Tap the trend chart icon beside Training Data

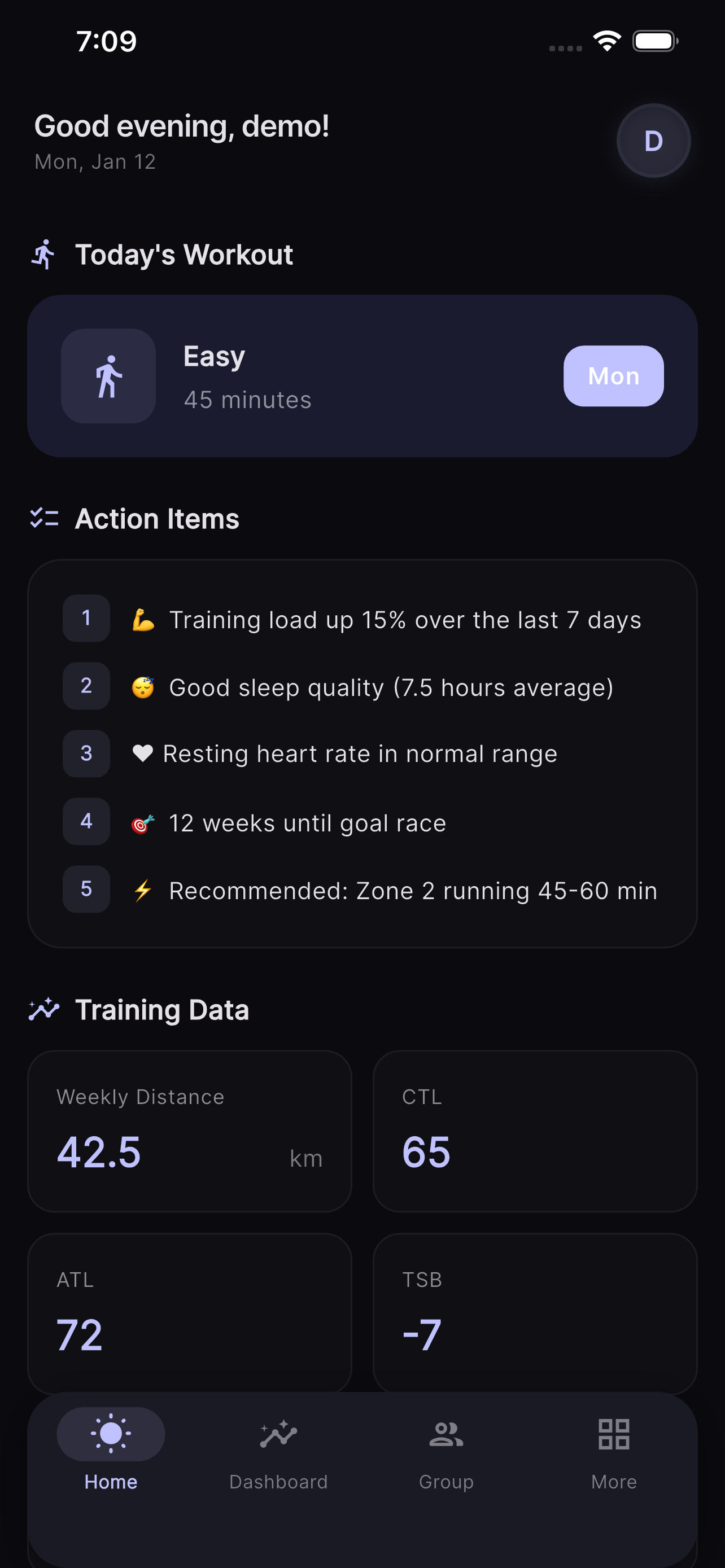click(43, 1009)
